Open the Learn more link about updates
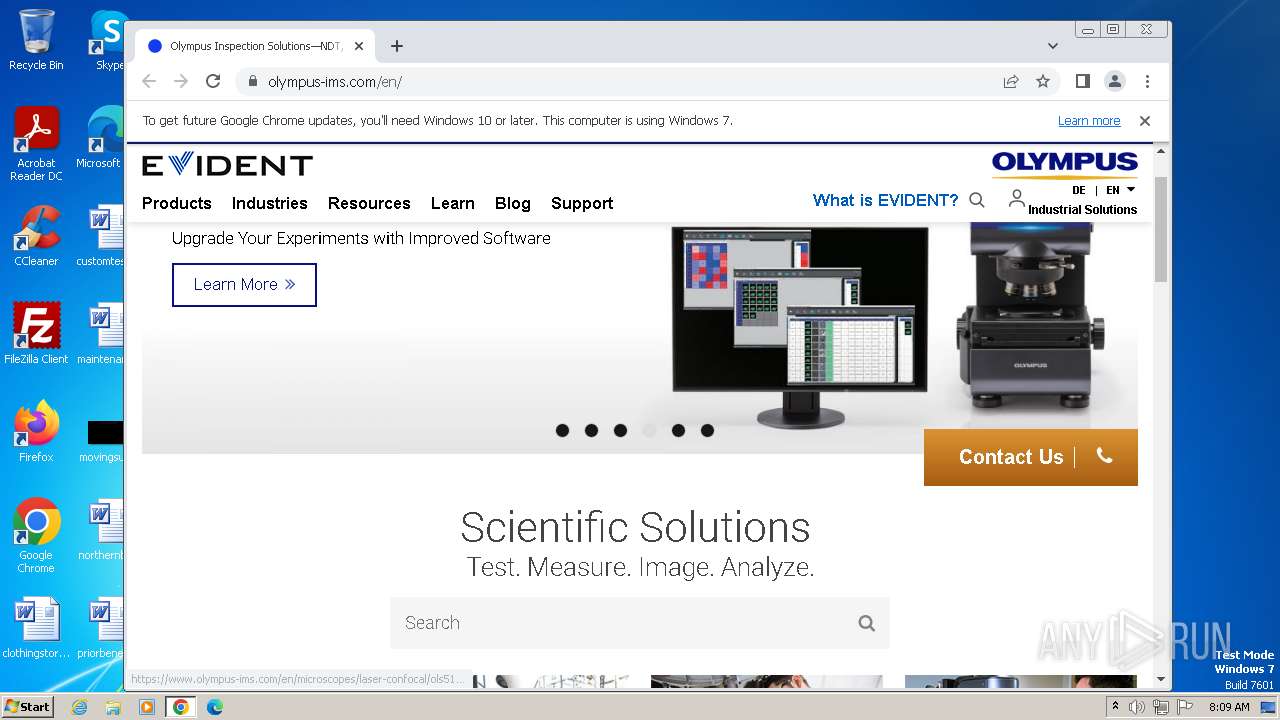Viewport: 1280px width, 720px height. click(x=1089, y=121)
